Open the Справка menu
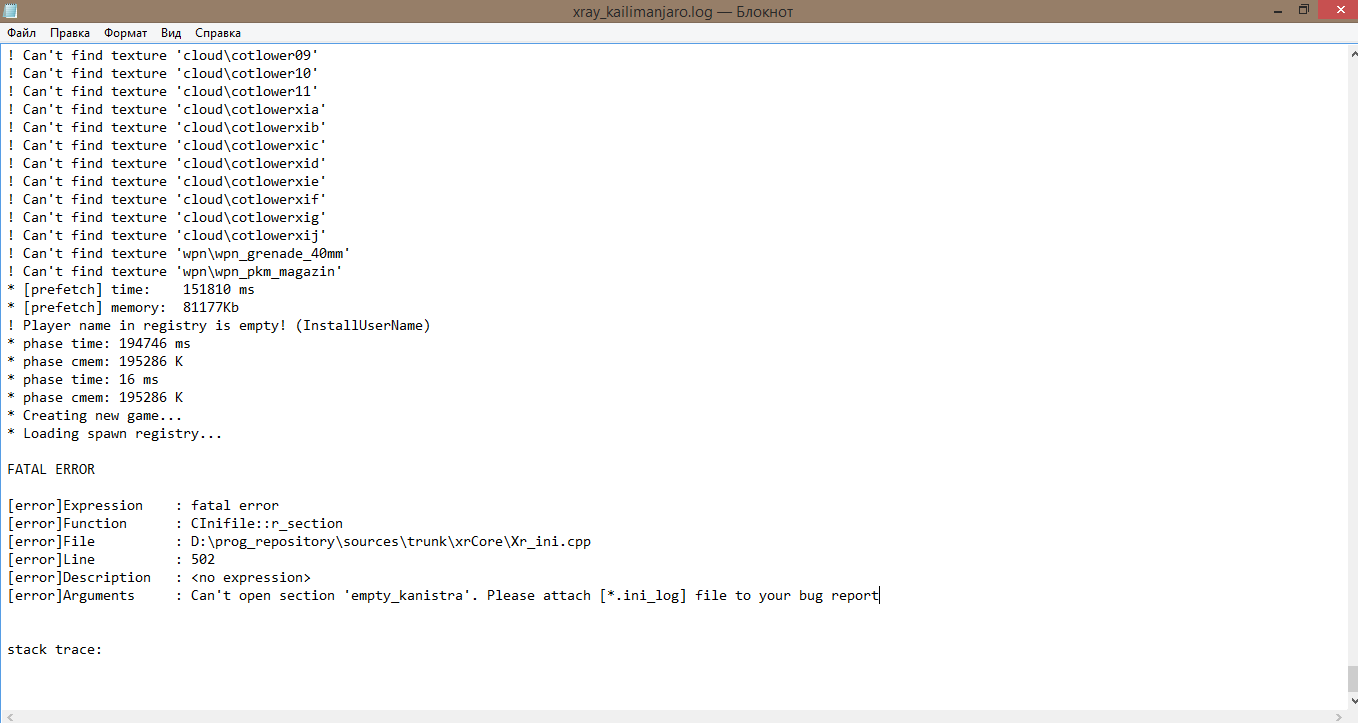This screenshot has height=723, width=1358. tap(218, 33)
